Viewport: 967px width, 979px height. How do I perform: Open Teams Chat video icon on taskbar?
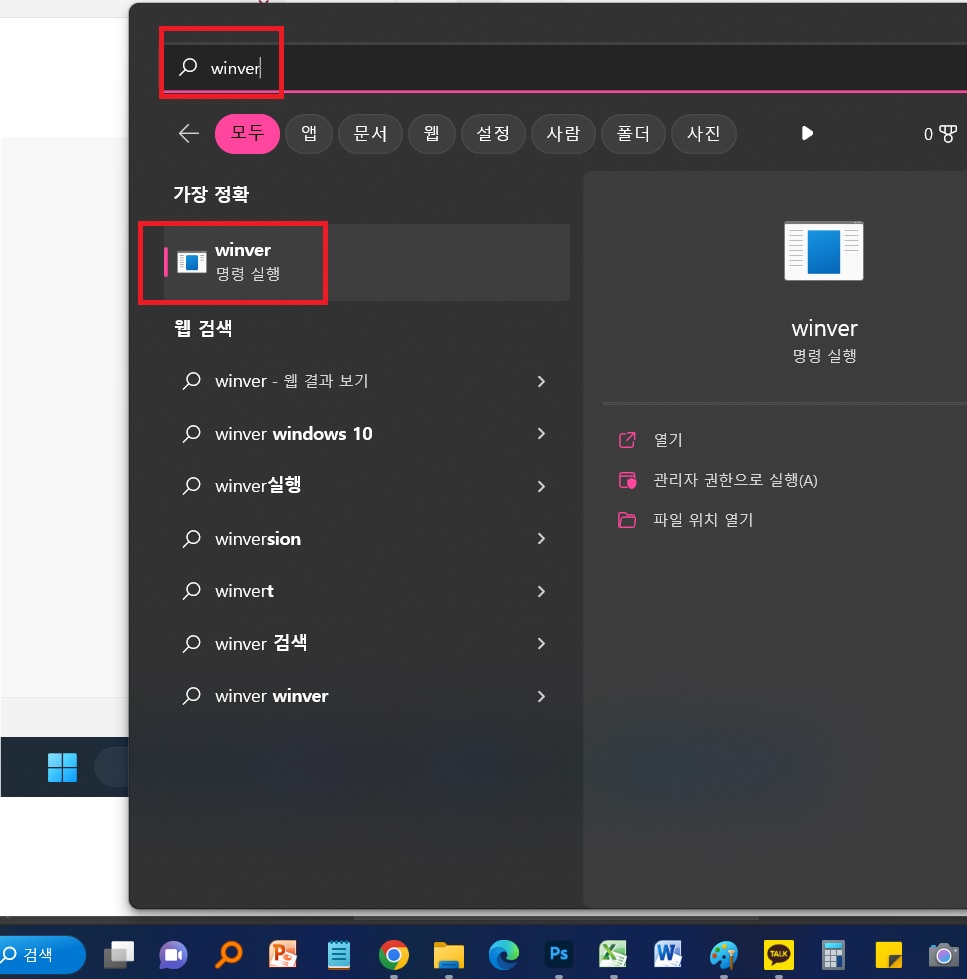tap(174, 955)
